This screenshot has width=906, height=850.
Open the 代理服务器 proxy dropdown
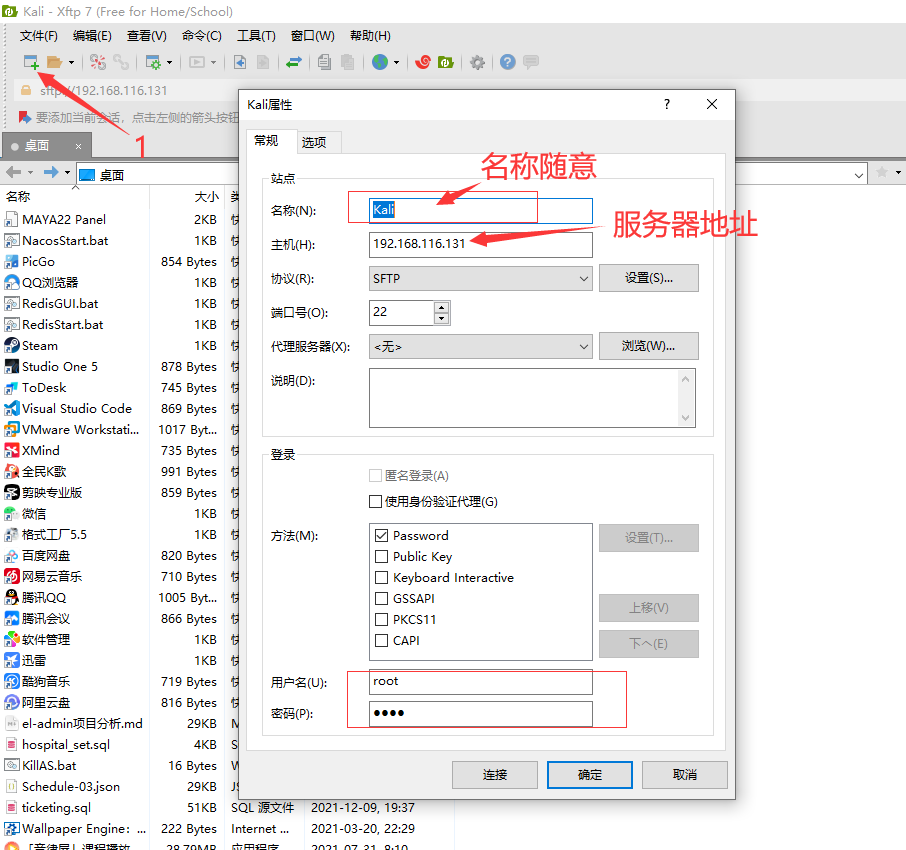pyautogui.click(x=481, y=347)
